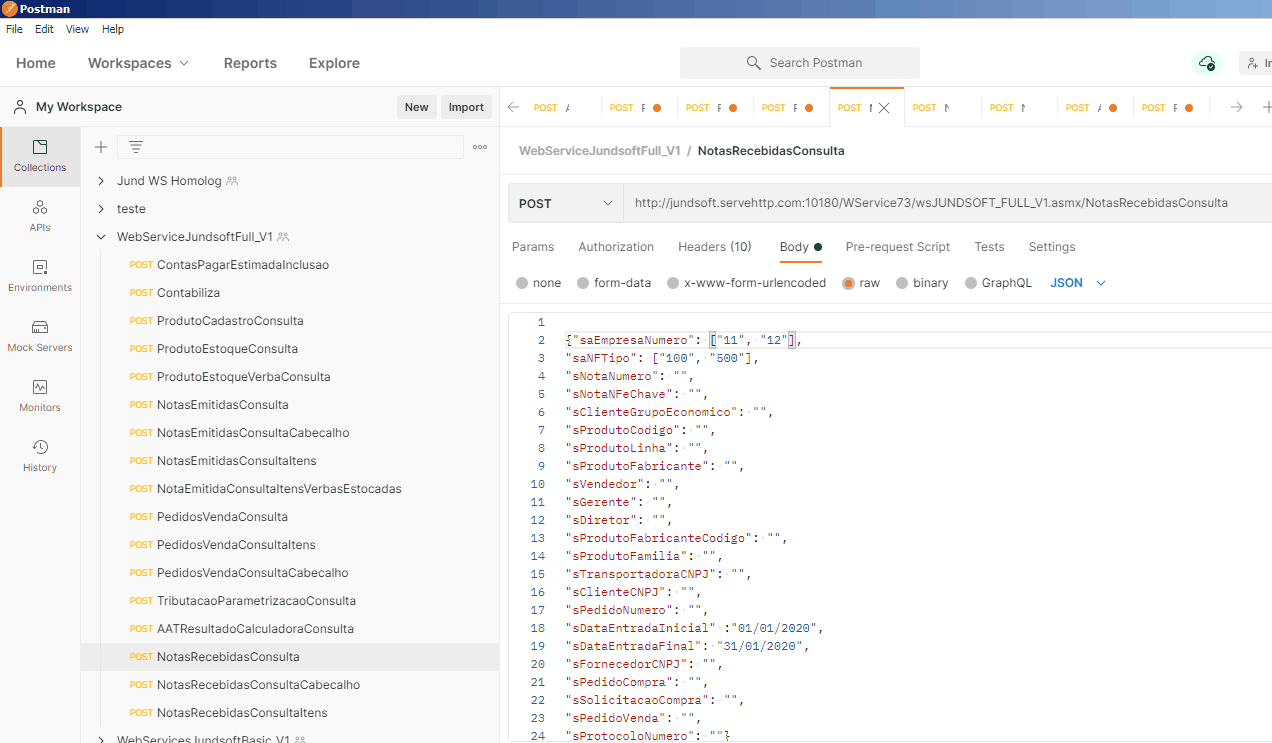
Task: Click the New button
Action: tap(416, 107)
